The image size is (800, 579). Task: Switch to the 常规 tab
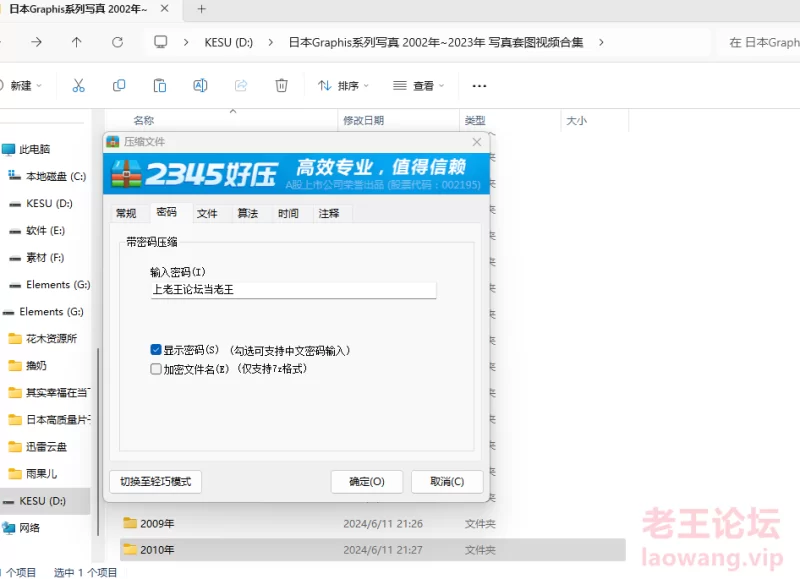[126, 213]
